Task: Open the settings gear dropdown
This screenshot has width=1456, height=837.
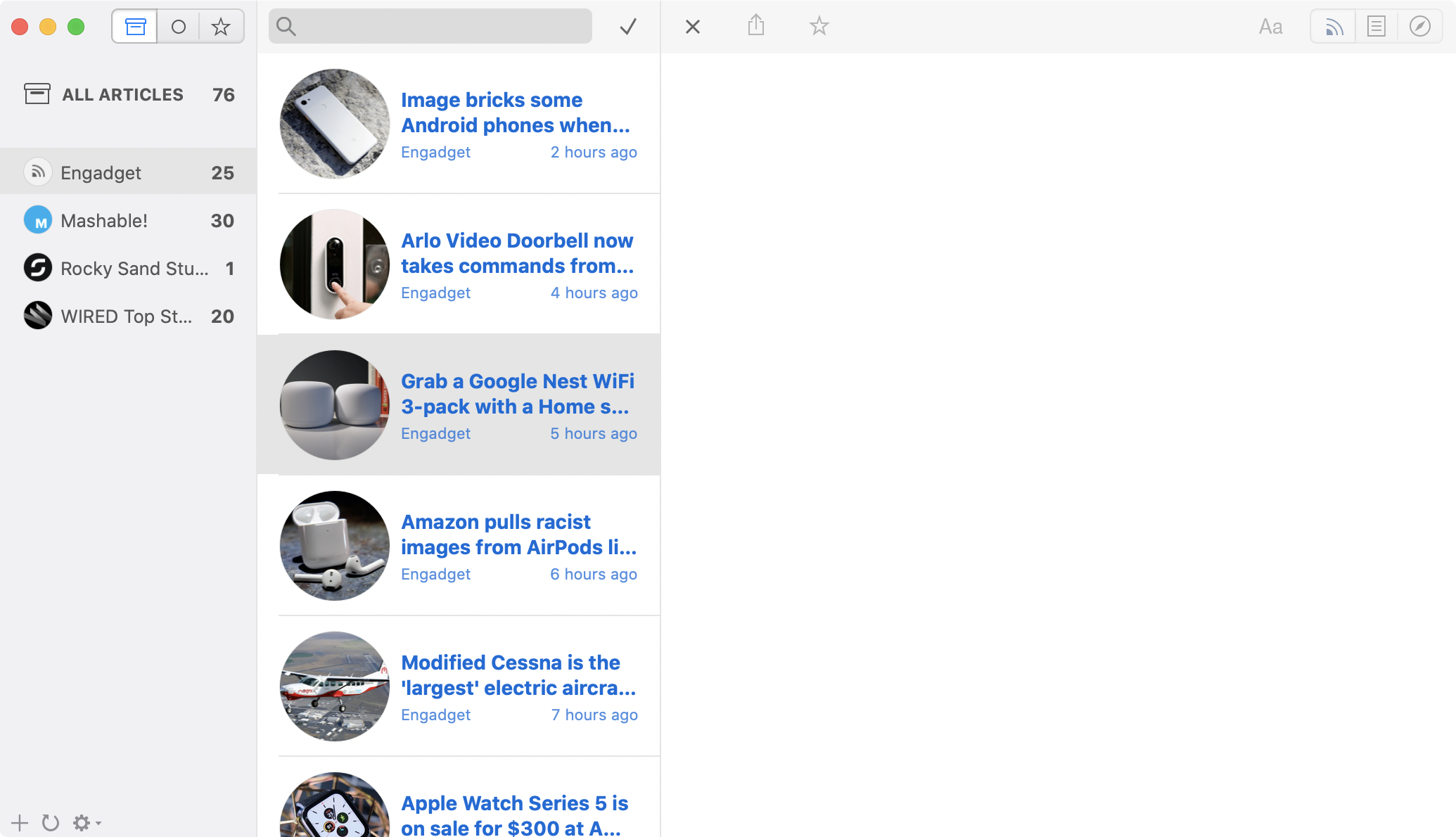Action: [x=87, y=822]
